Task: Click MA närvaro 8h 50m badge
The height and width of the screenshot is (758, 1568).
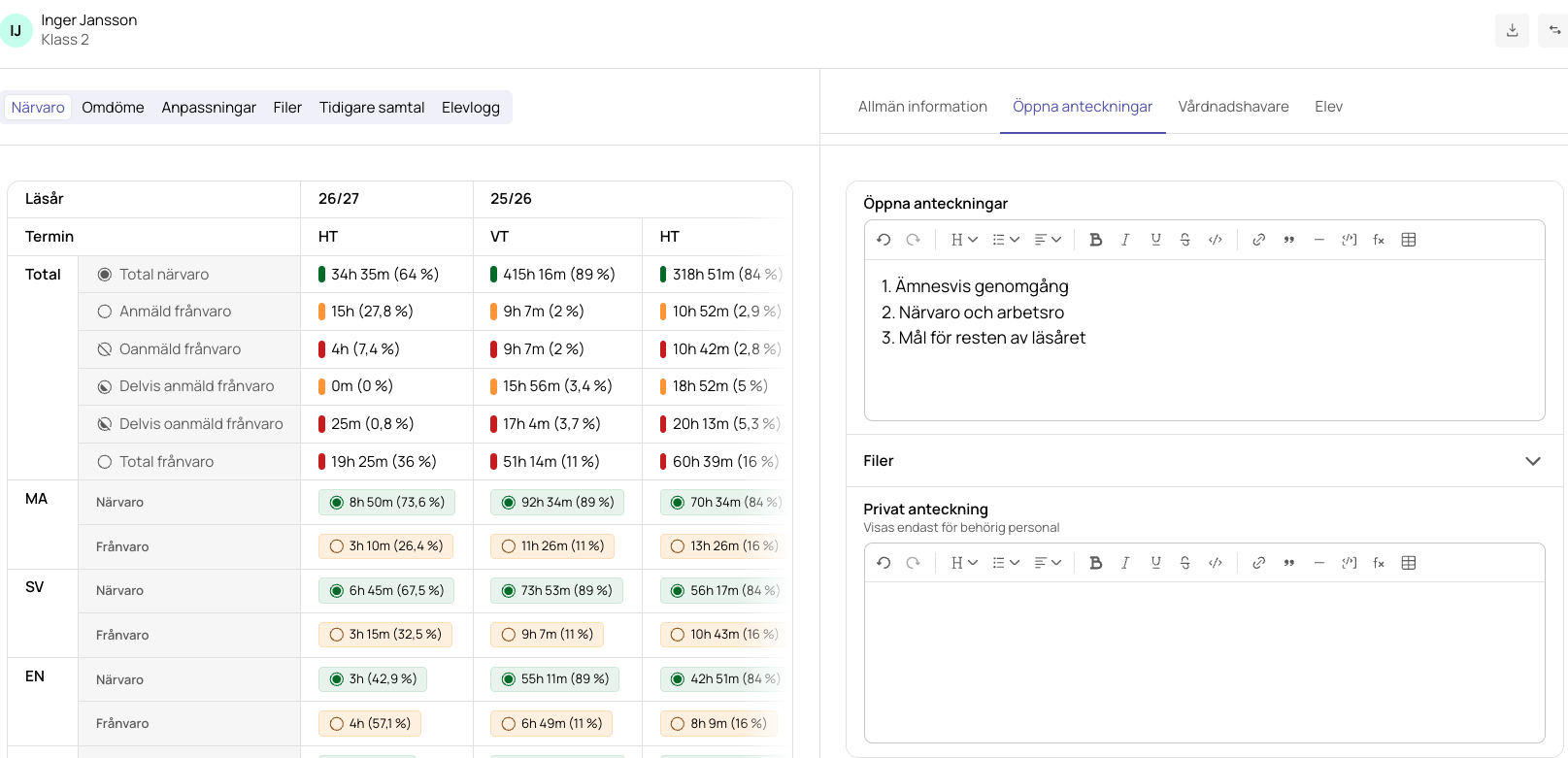Action: [386, 503]
